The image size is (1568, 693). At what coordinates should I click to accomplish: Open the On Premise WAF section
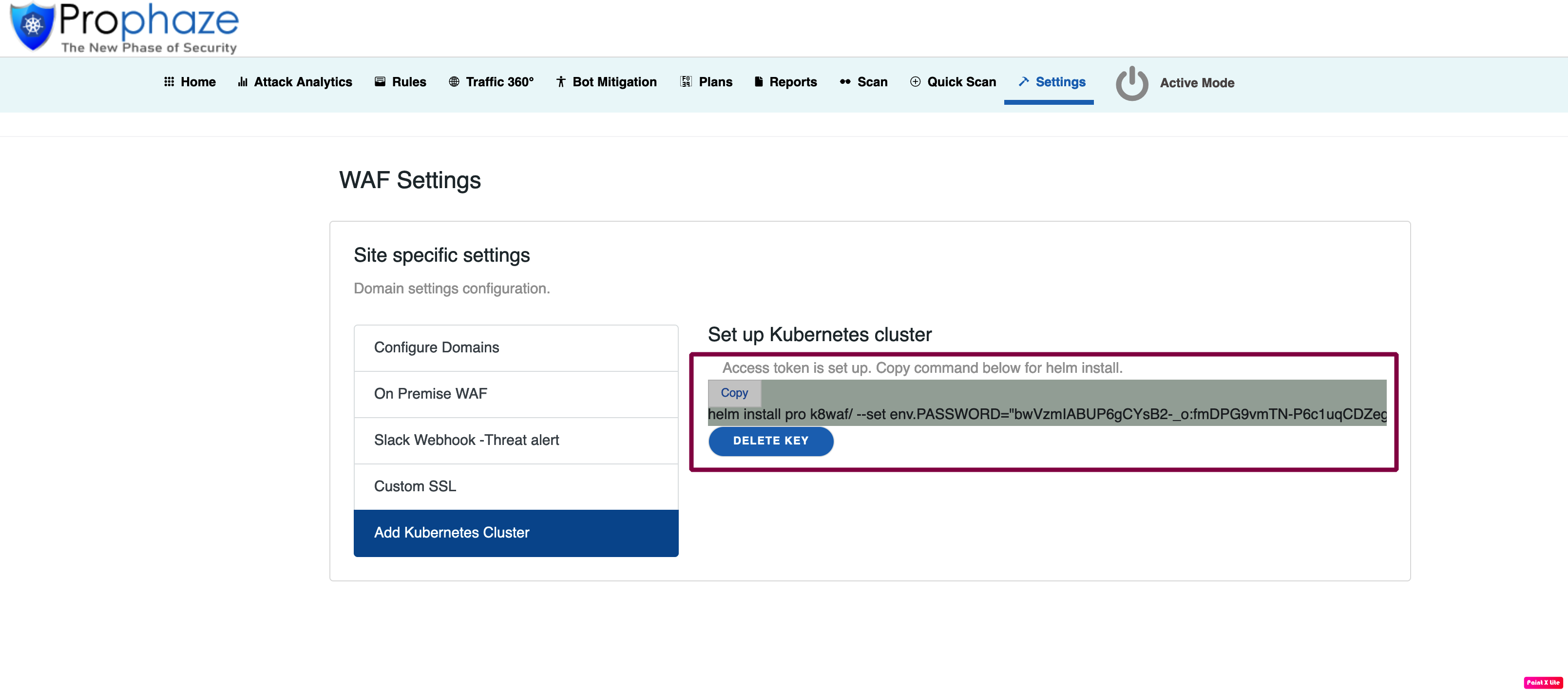(x=516, y=393)
